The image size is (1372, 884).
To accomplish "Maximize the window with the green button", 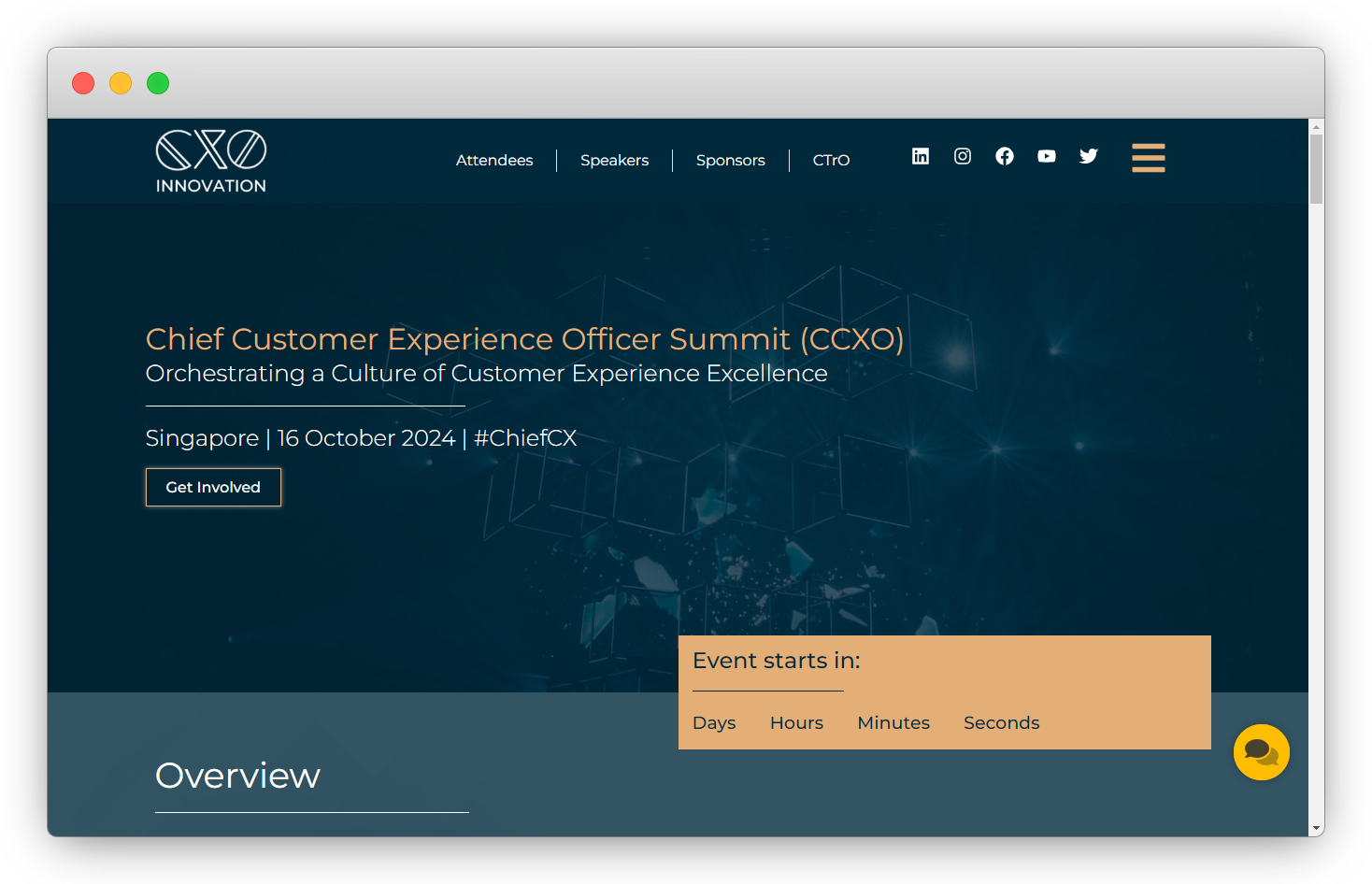I will pyautogui.click(x=158, y=83).
